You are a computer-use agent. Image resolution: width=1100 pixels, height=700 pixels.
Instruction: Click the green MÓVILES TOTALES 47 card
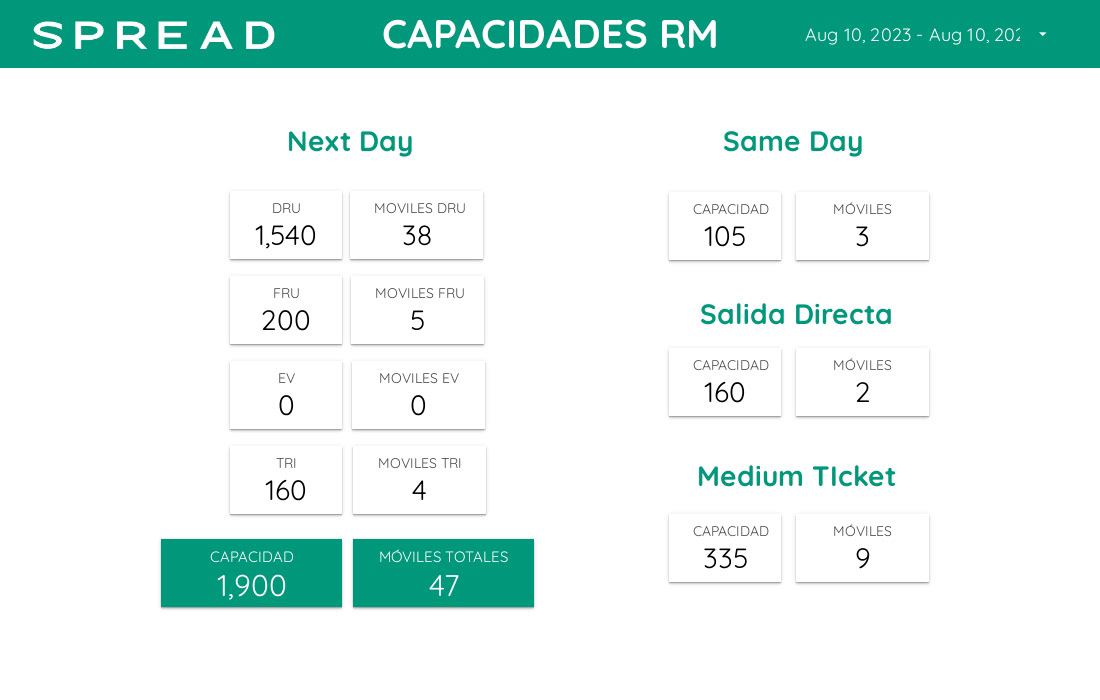(x=443, y=573)
